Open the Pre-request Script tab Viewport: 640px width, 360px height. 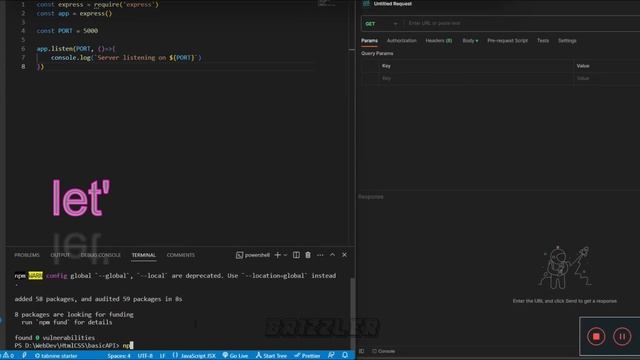pos(507,41)
